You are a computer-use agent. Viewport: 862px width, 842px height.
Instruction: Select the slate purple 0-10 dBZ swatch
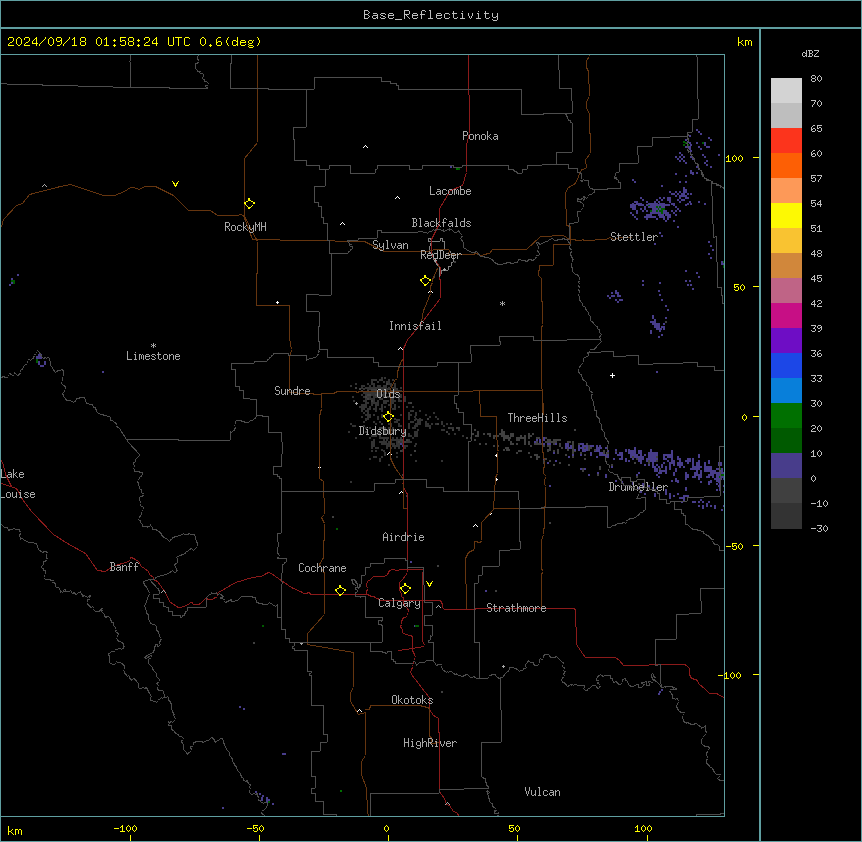(x=786, y=466)
